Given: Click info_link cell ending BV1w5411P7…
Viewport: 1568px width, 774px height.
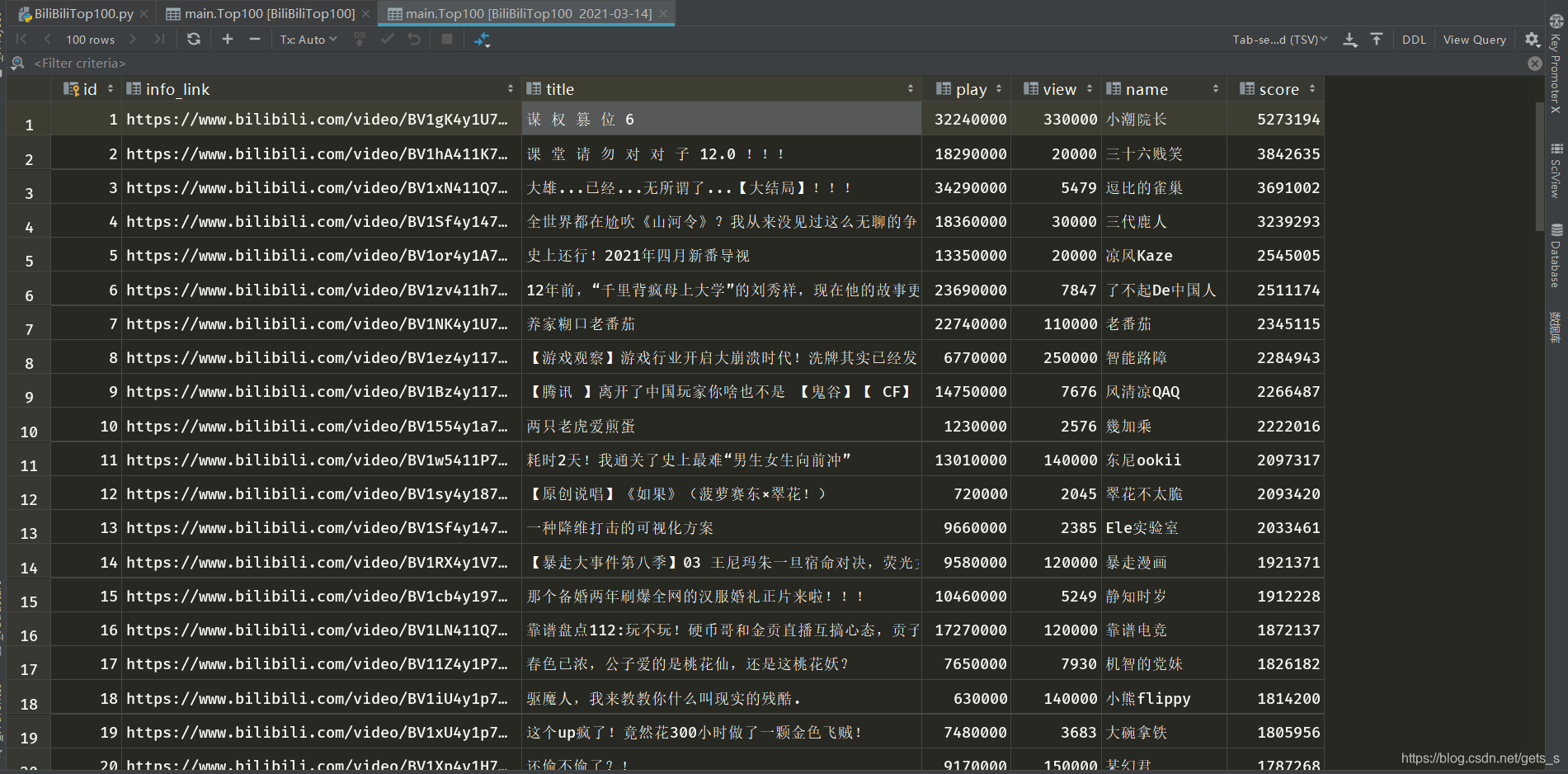Looking at the screenshot, I should [321, 460].
